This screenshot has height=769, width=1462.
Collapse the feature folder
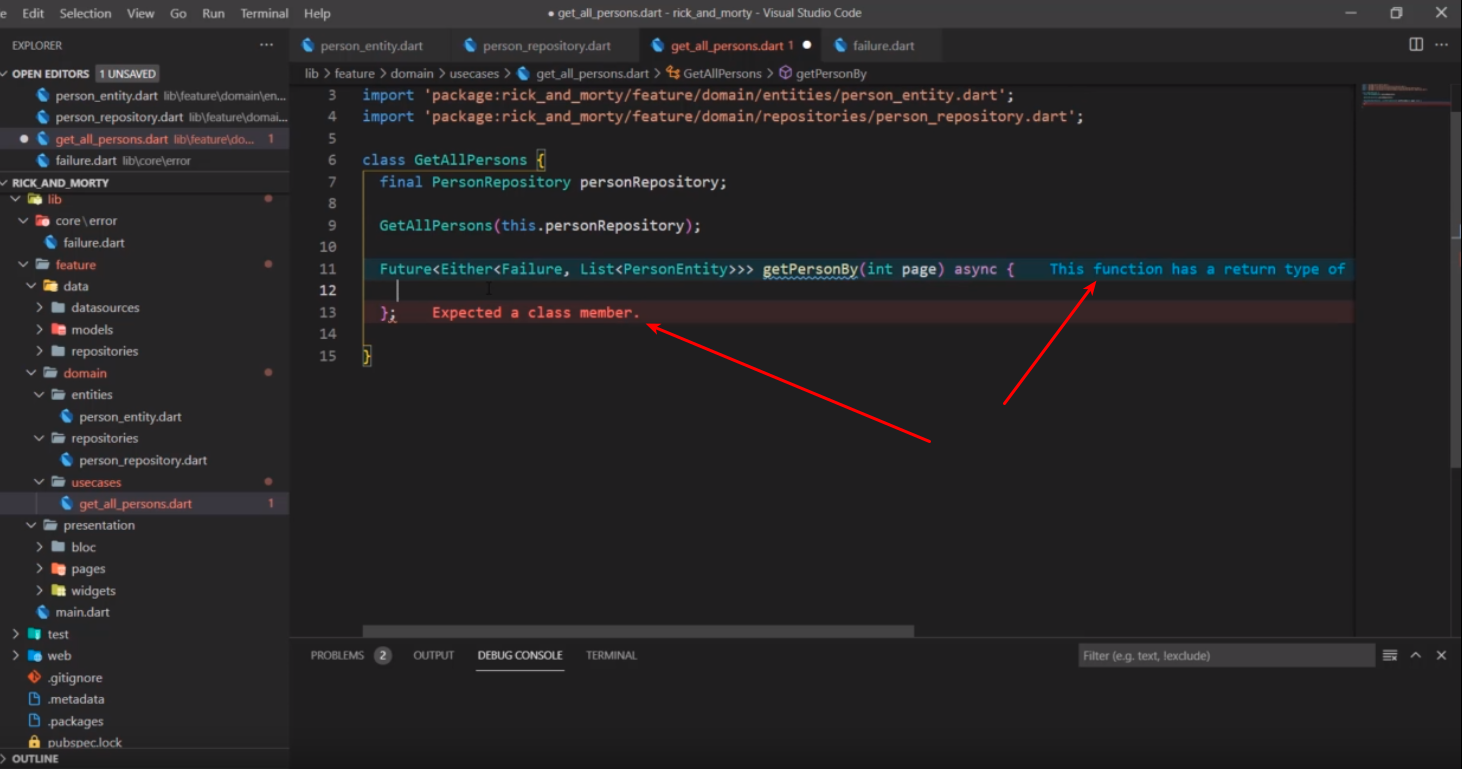pyautogui.click(x=23, y=265)
